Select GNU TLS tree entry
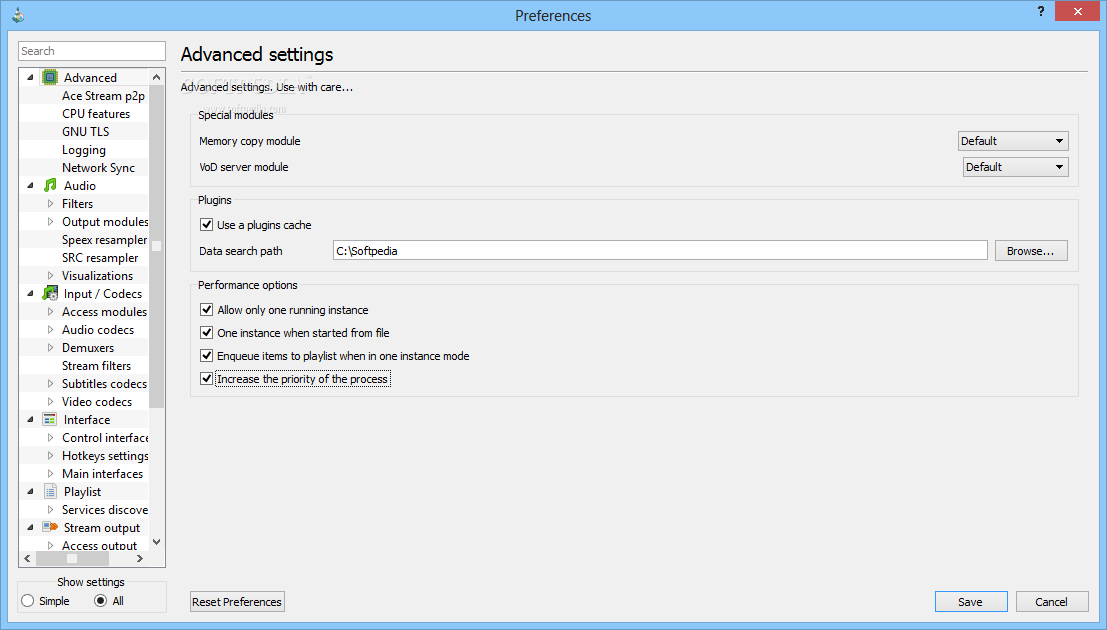Screen dimensions: 1107x630 (85, 131)
